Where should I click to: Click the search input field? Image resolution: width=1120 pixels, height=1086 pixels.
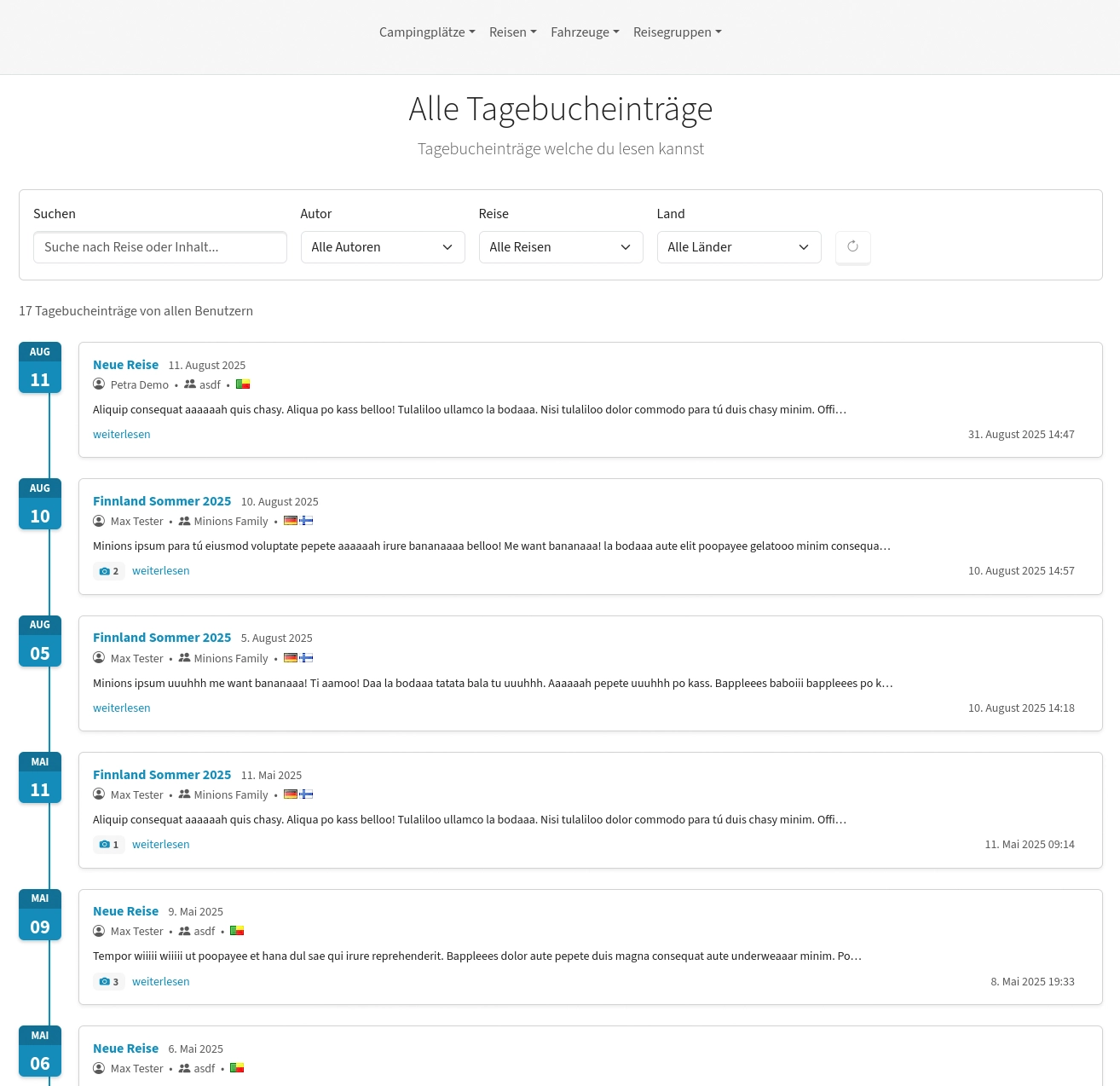click(x=159, y=247)
